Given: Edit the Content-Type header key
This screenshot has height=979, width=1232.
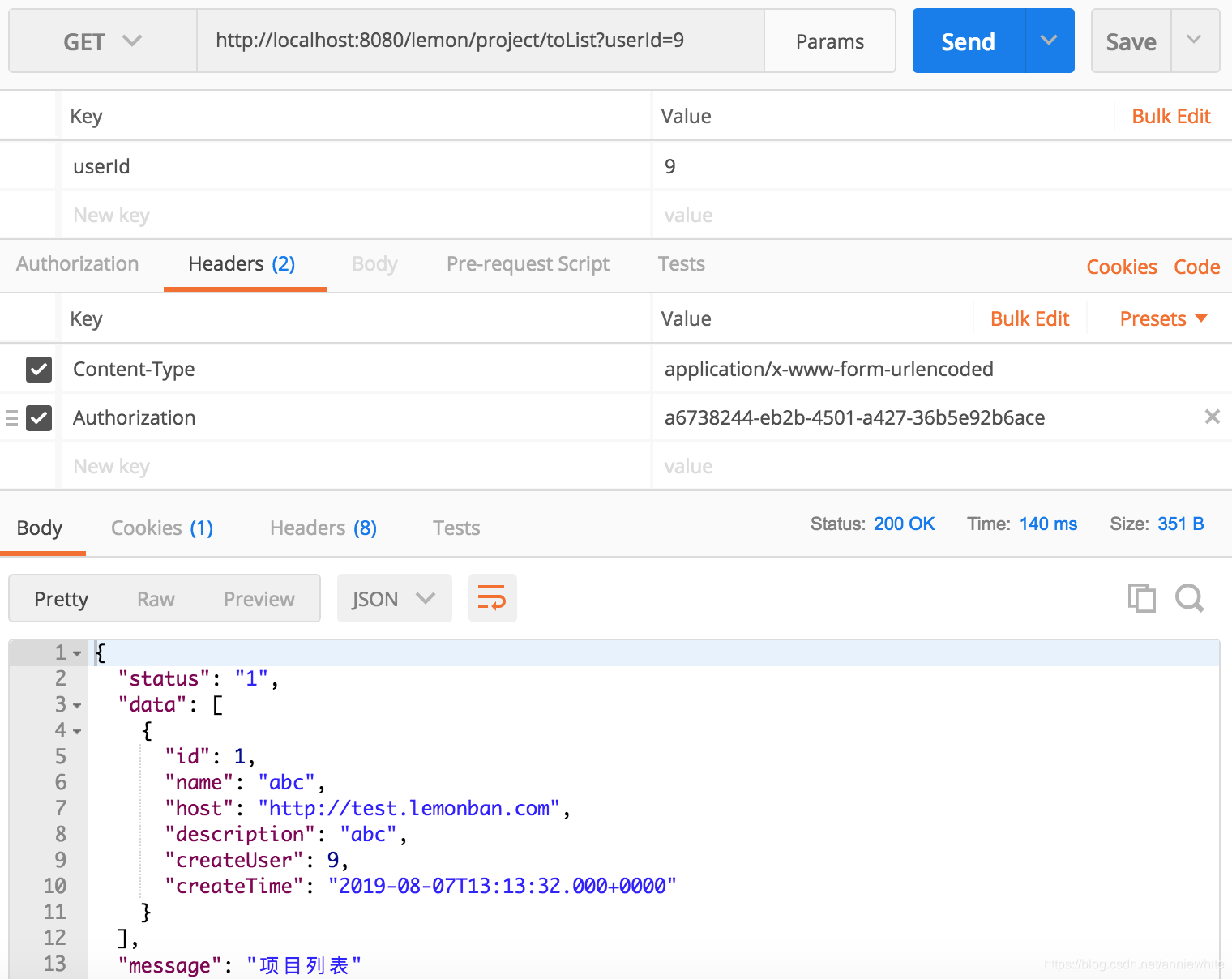Looking at the screenshot, I should pyautogui.click(x=357, y=369).
